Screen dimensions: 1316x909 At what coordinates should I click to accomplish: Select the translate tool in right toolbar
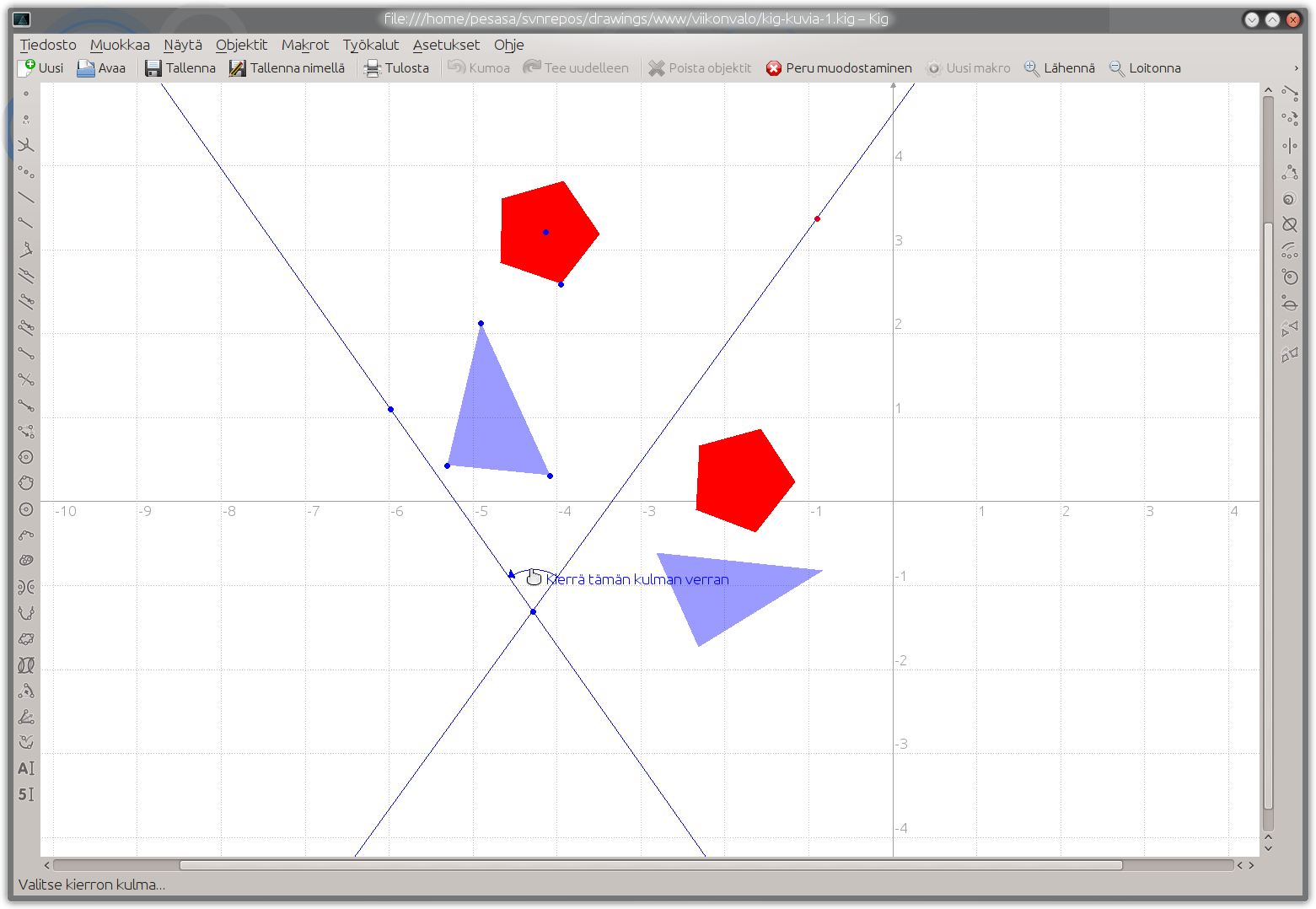[1290, 94]
